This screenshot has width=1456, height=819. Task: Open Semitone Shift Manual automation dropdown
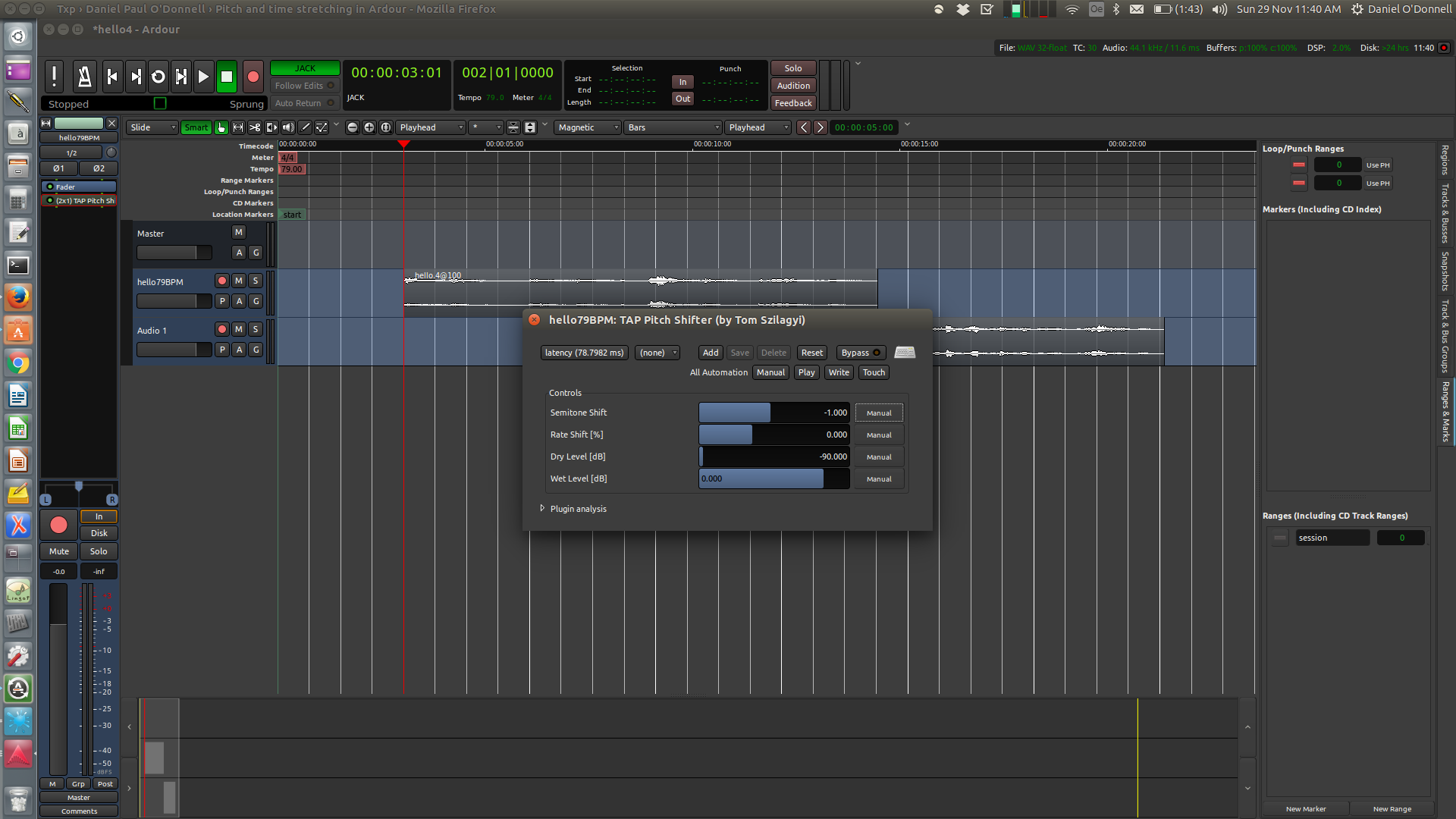879,413
